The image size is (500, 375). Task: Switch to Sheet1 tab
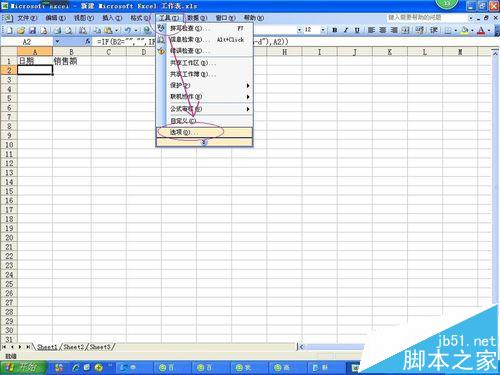point(47,347)
